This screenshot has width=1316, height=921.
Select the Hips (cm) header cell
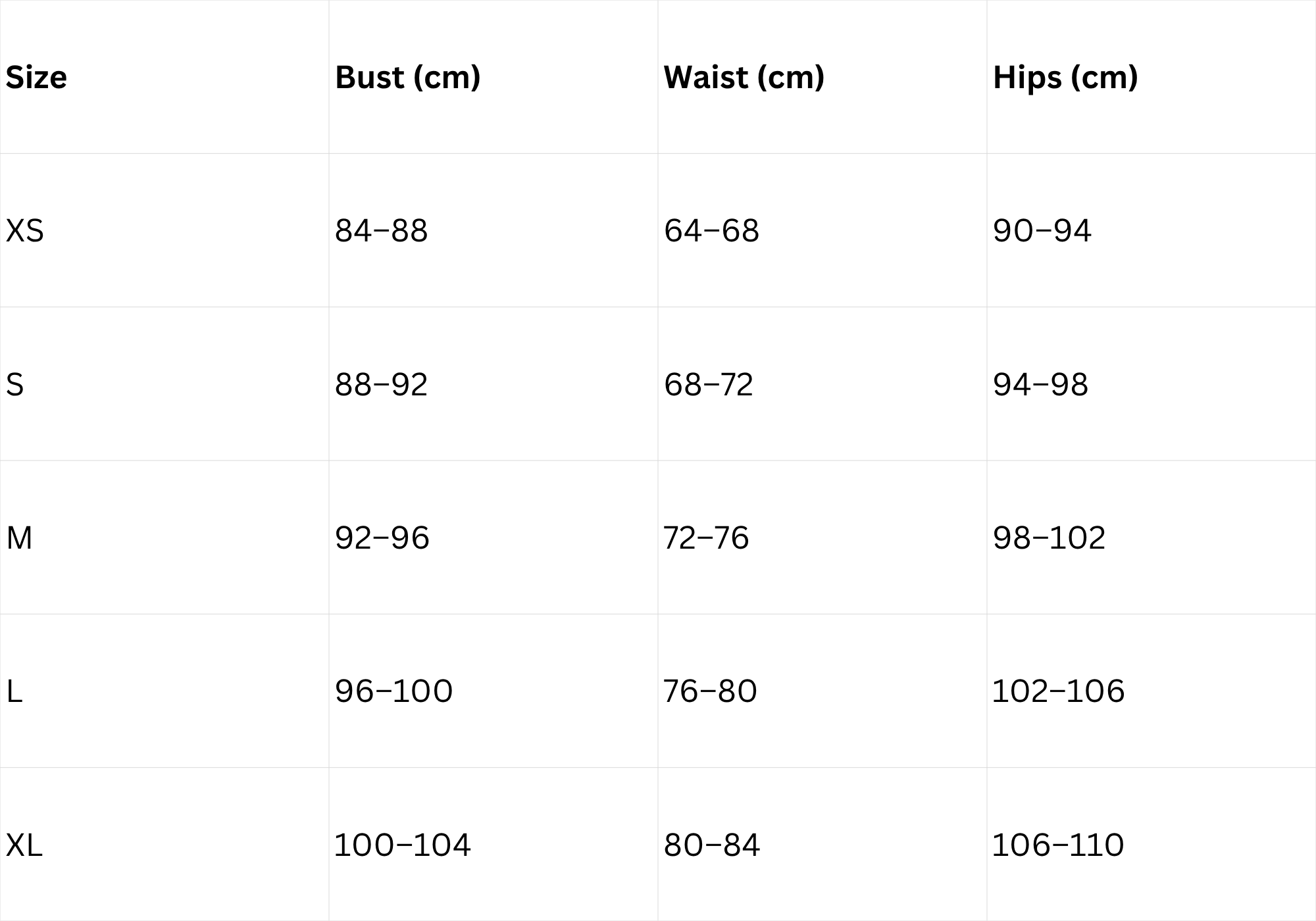pyautogui.click(x=1065, y=78)
